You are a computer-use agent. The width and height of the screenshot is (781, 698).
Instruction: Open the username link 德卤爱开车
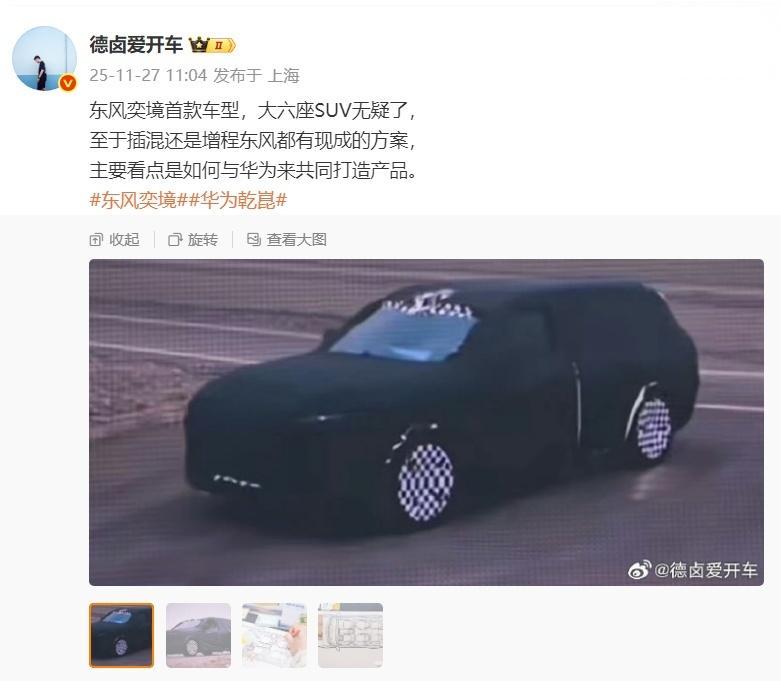tap(136, 45)
